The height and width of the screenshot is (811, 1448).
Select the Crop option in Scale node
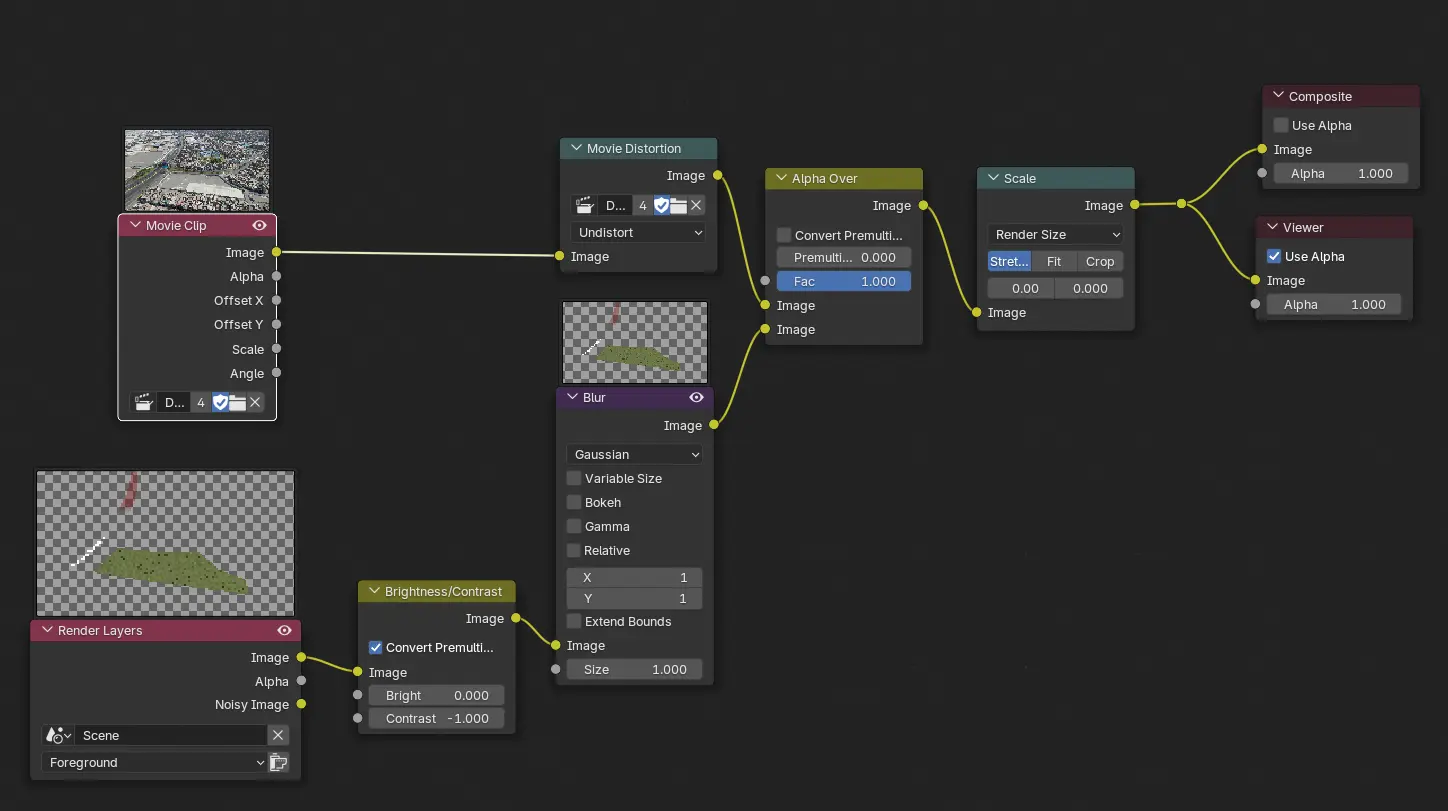point(1100,262)
